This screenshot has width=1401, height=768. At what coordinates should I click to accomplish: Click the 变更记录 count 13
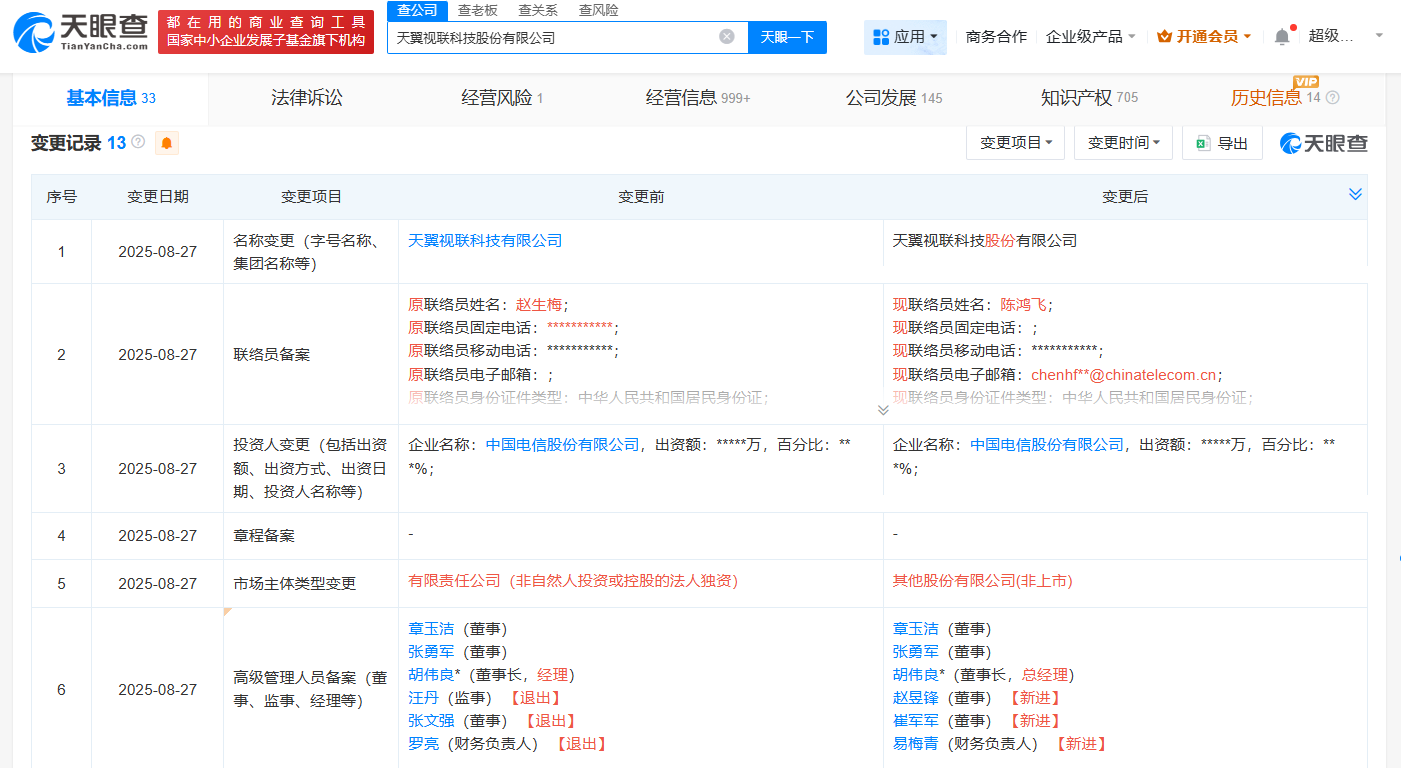[x=116, y=143]
